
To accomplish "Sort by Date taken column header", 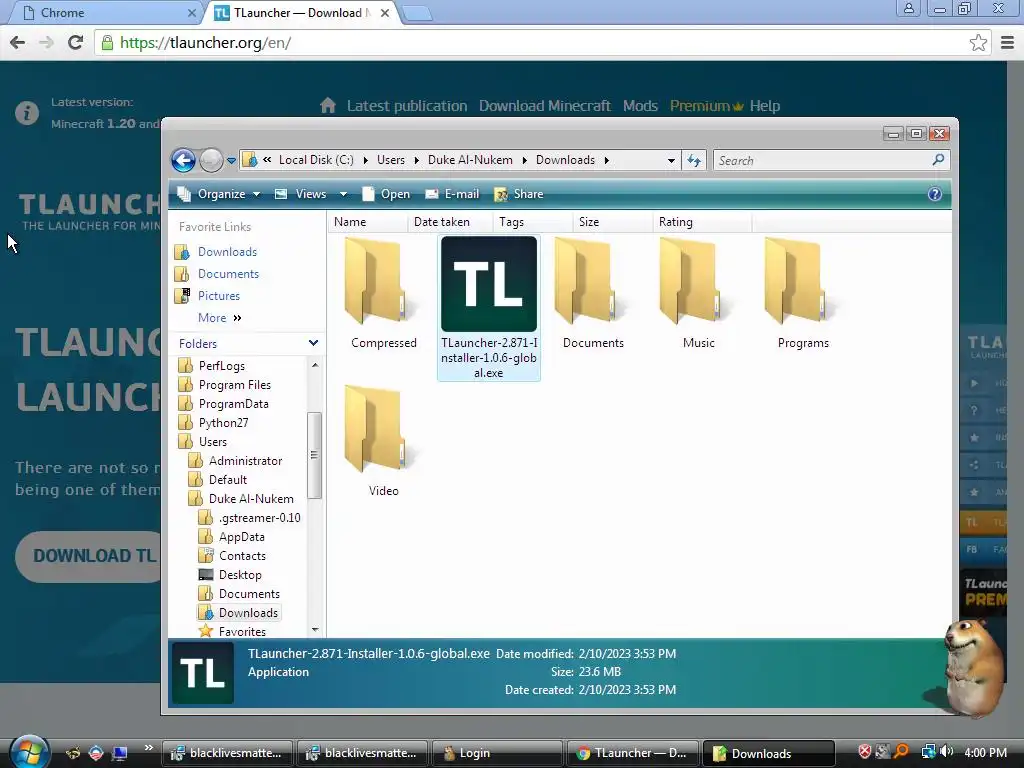I will (450, 222).
